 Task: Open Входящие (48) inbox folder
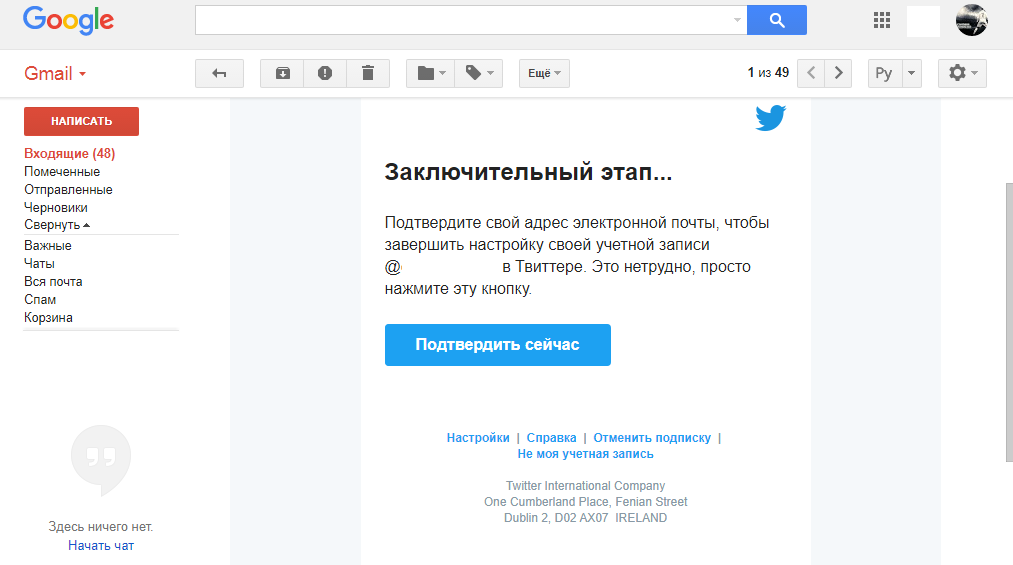click(69, 154)
